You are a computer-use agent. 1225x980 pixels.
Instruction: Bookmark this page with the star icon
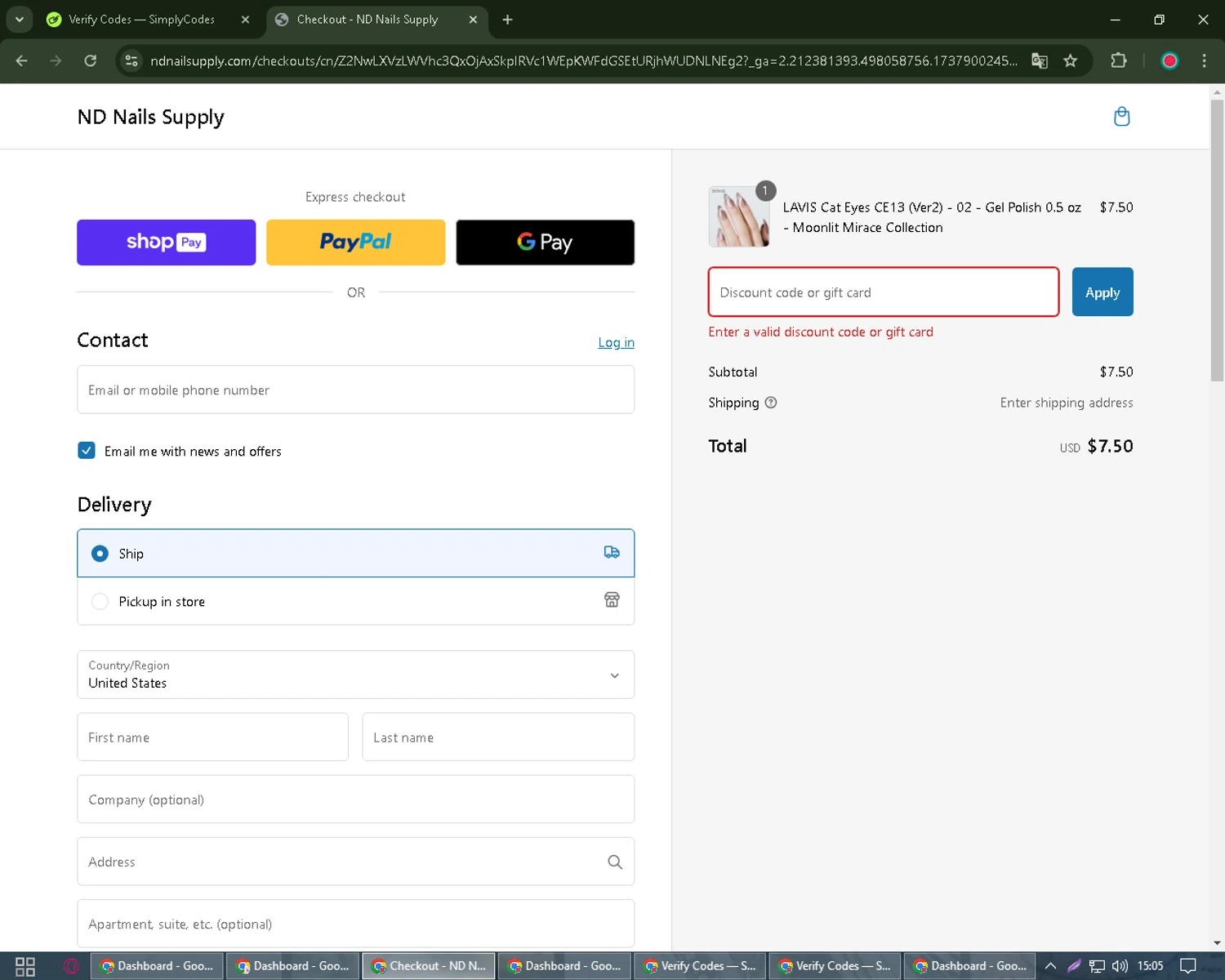(x=1070, y=60)
